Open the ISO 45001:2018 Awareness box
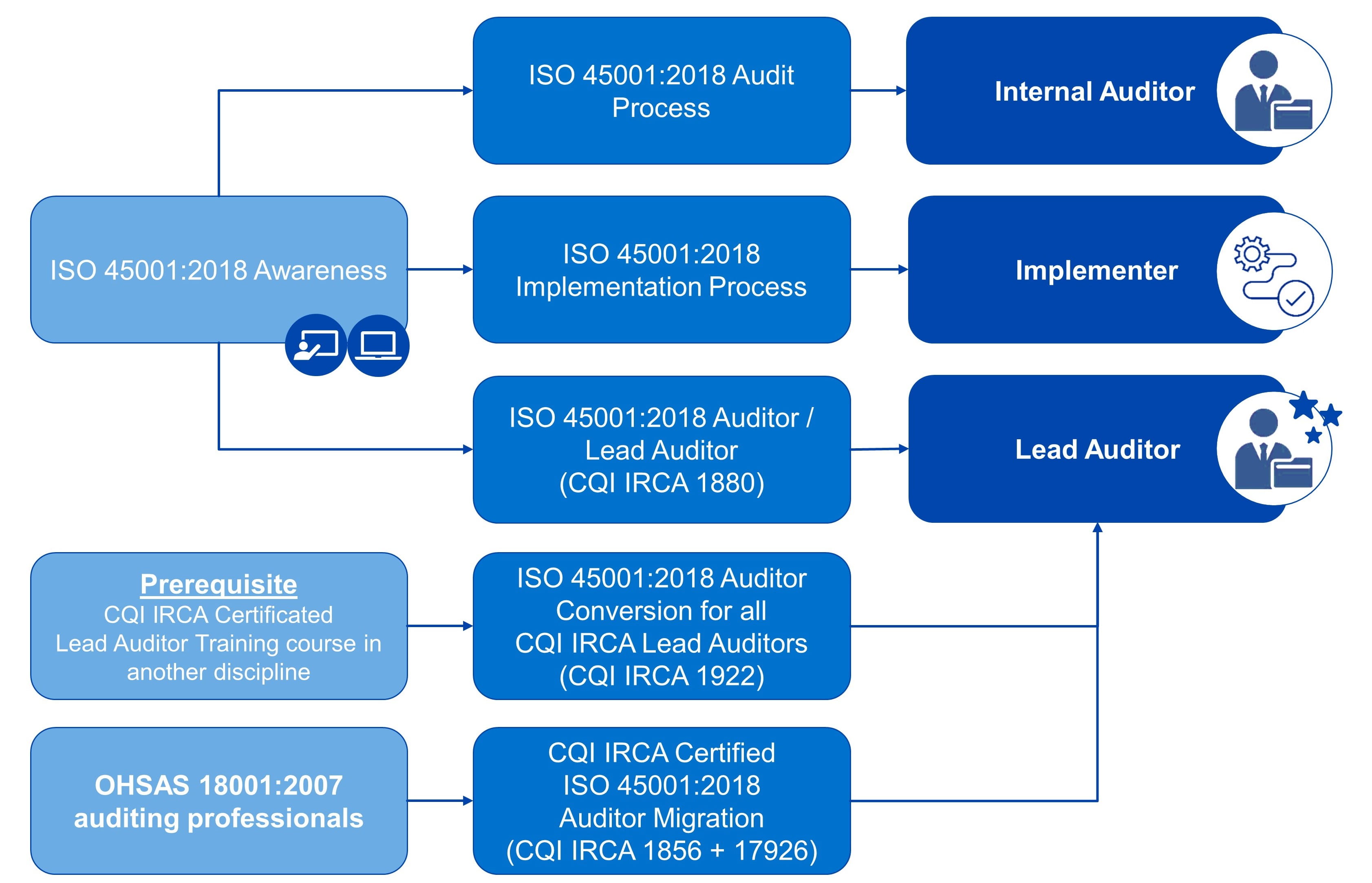This screenshot has width=1372, height=883. point(218,269)
